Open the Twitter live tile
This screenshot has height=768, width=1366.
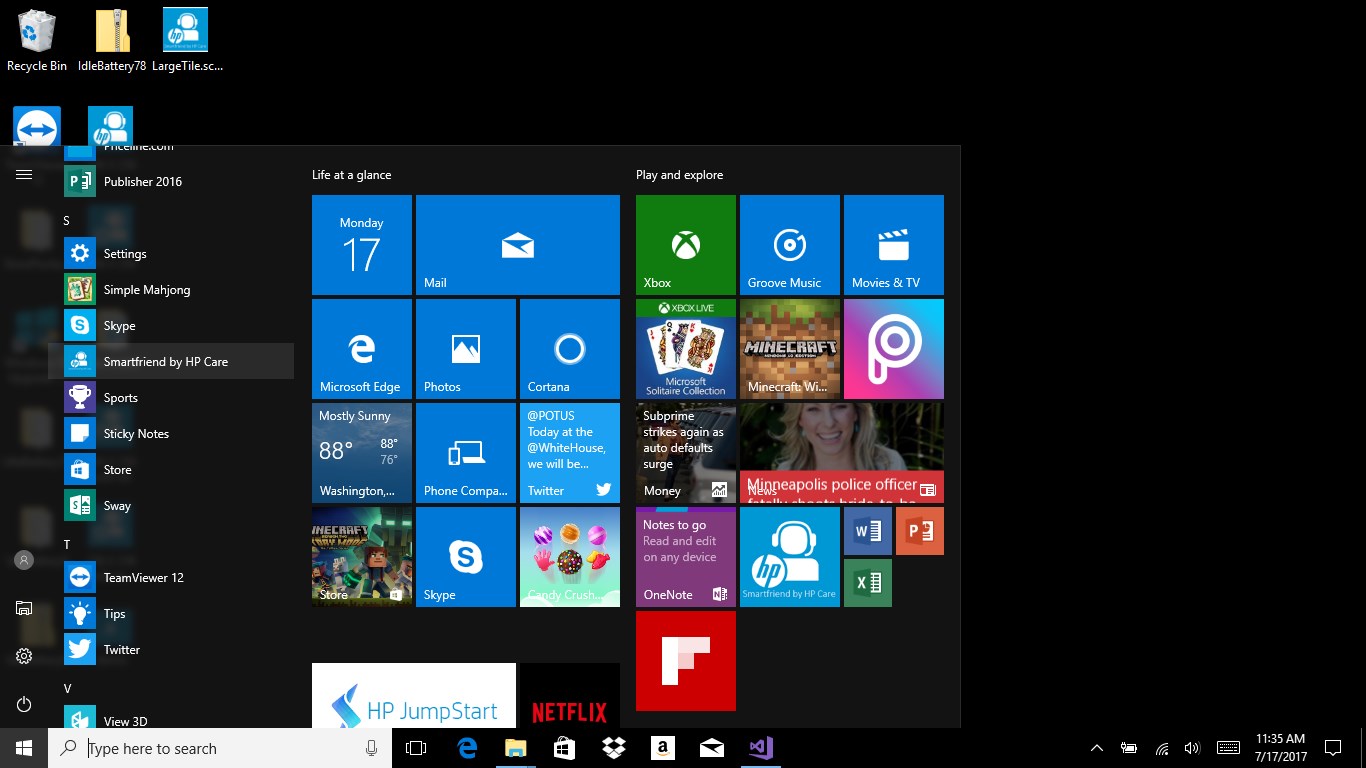point(570,453)
